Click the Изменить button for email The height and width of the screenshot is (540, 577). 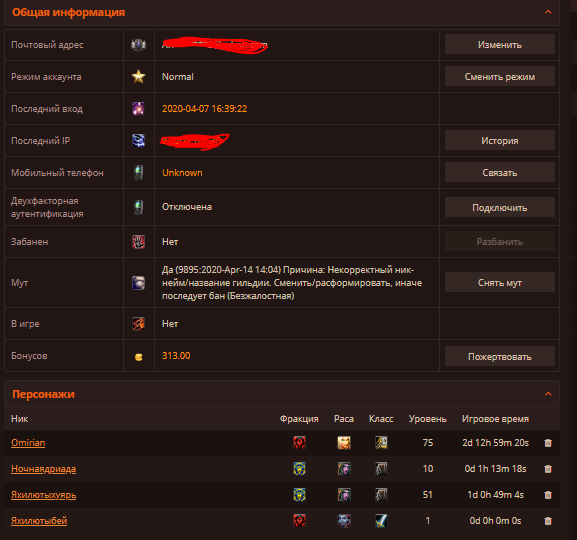[x=500, y=45]
